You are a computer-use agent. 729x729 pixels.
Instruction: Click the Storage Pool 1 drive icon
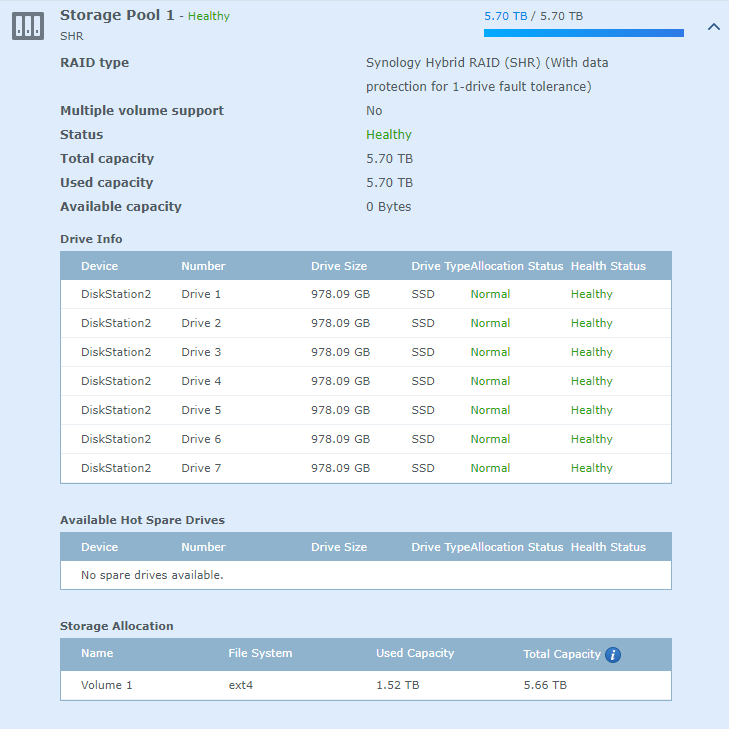pos(28,26)
